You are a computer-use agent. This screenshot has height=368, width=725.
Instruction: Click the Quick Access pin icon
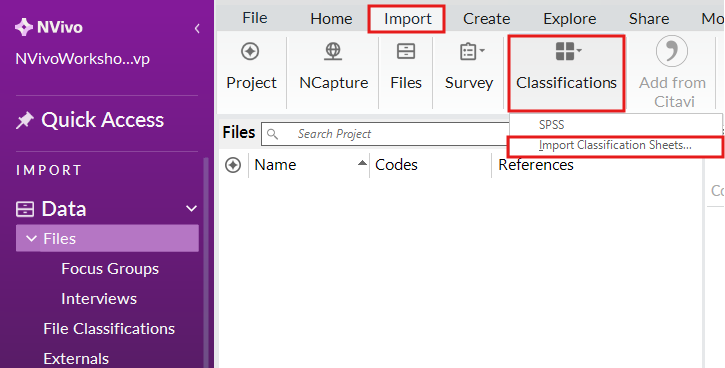25,121
